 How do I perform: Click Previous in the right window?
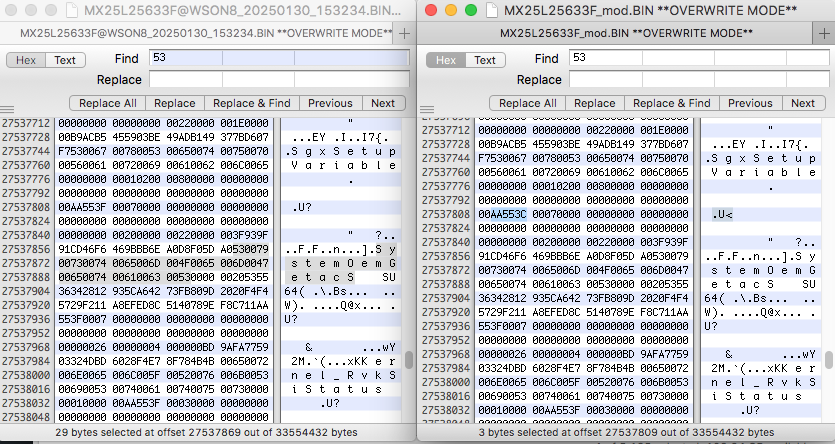(x=750, y=103)
